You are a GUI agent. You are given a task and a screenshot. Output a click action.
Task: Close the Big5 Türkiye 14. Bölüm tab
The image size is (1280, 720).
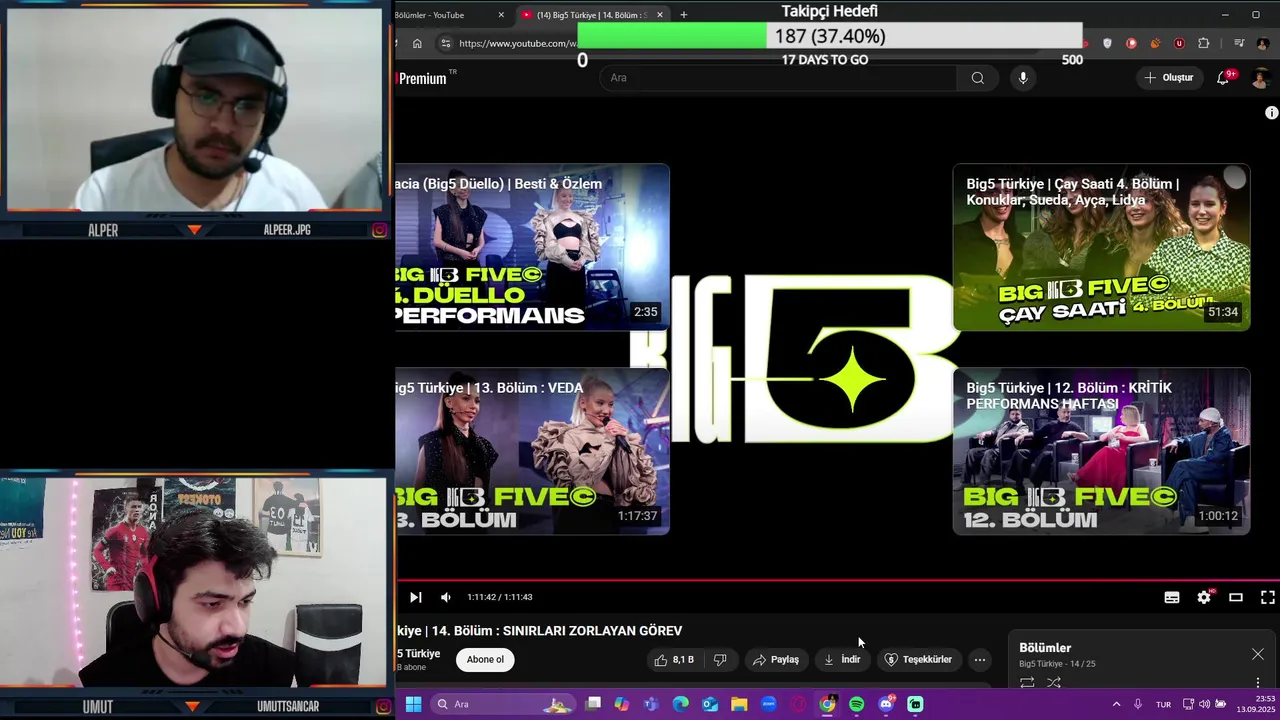[x=660, y=15]
